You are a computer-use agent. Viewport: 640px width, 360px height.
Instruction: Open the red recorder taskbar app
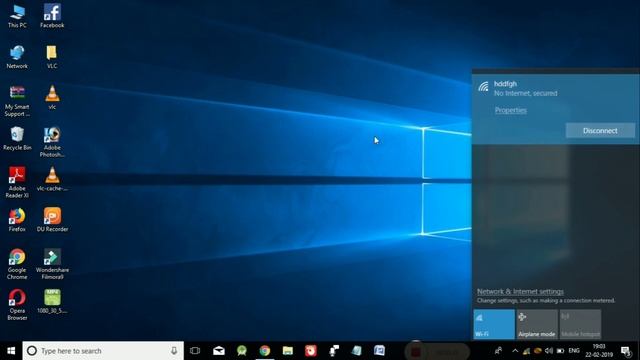coord(311,351)
